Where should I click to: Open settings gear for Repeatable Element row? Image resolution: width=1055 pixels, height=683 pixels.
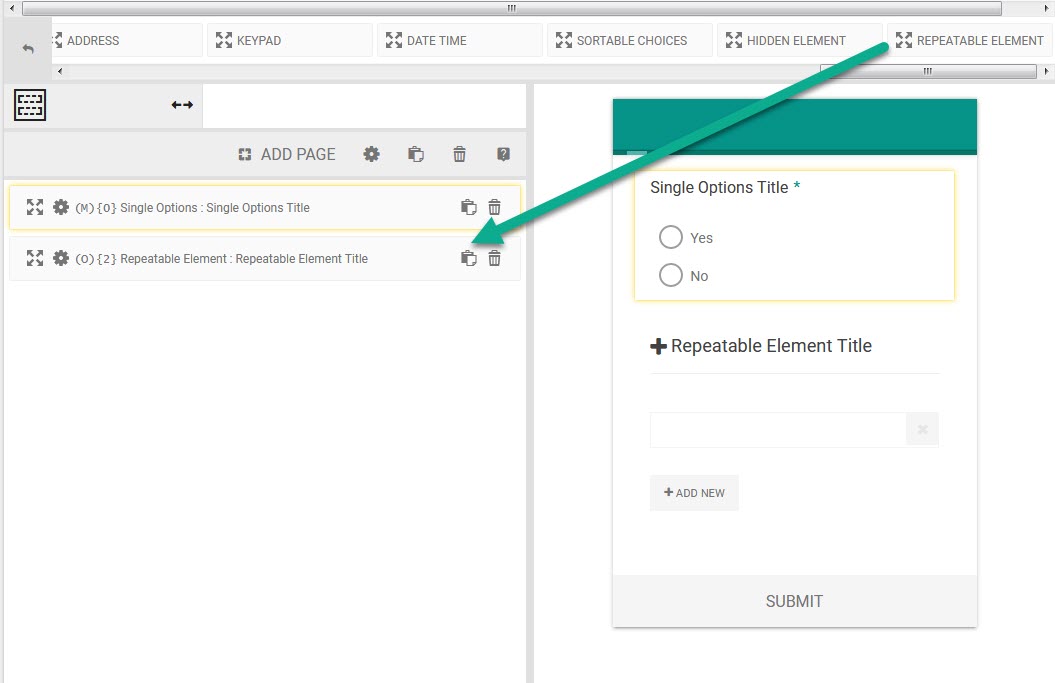click(x=61, y=258)
